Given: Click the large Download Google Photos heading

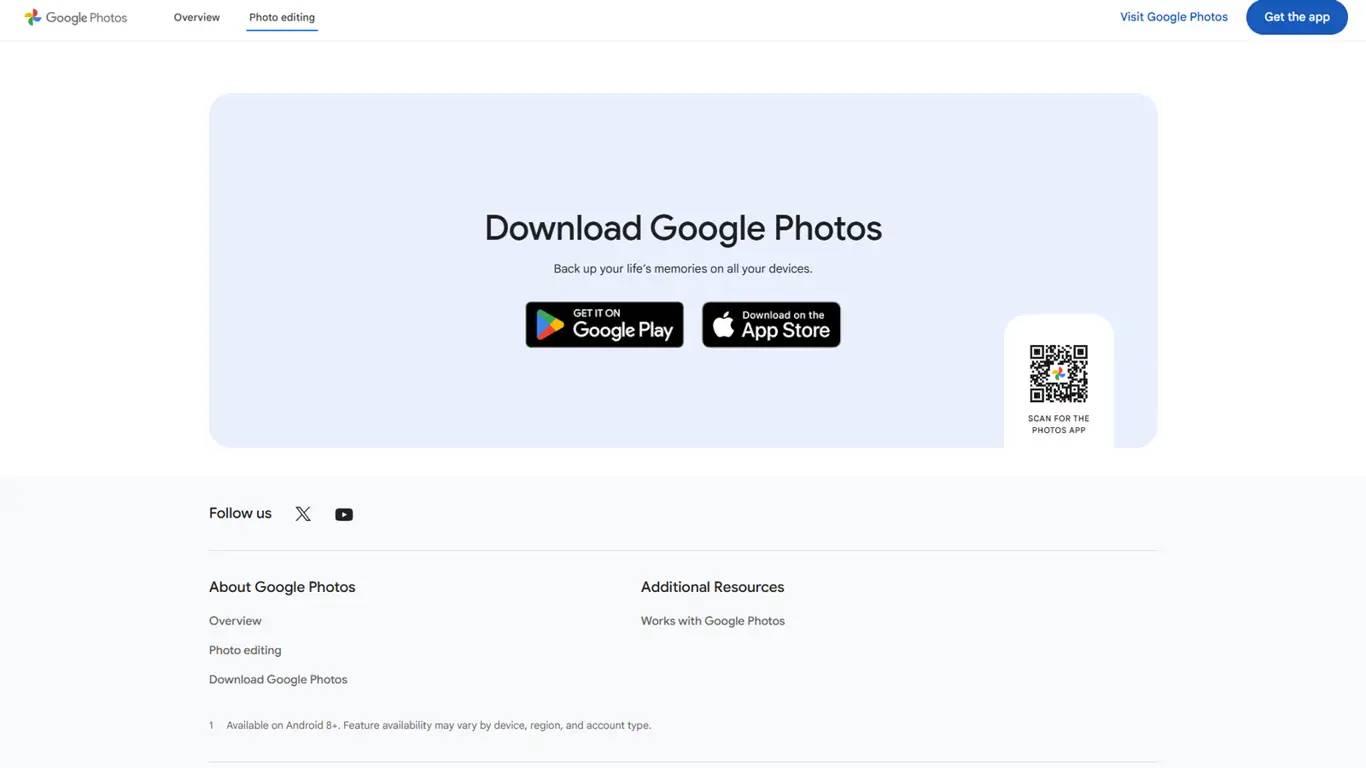Looking at the screenshot, I should [683, 228].
